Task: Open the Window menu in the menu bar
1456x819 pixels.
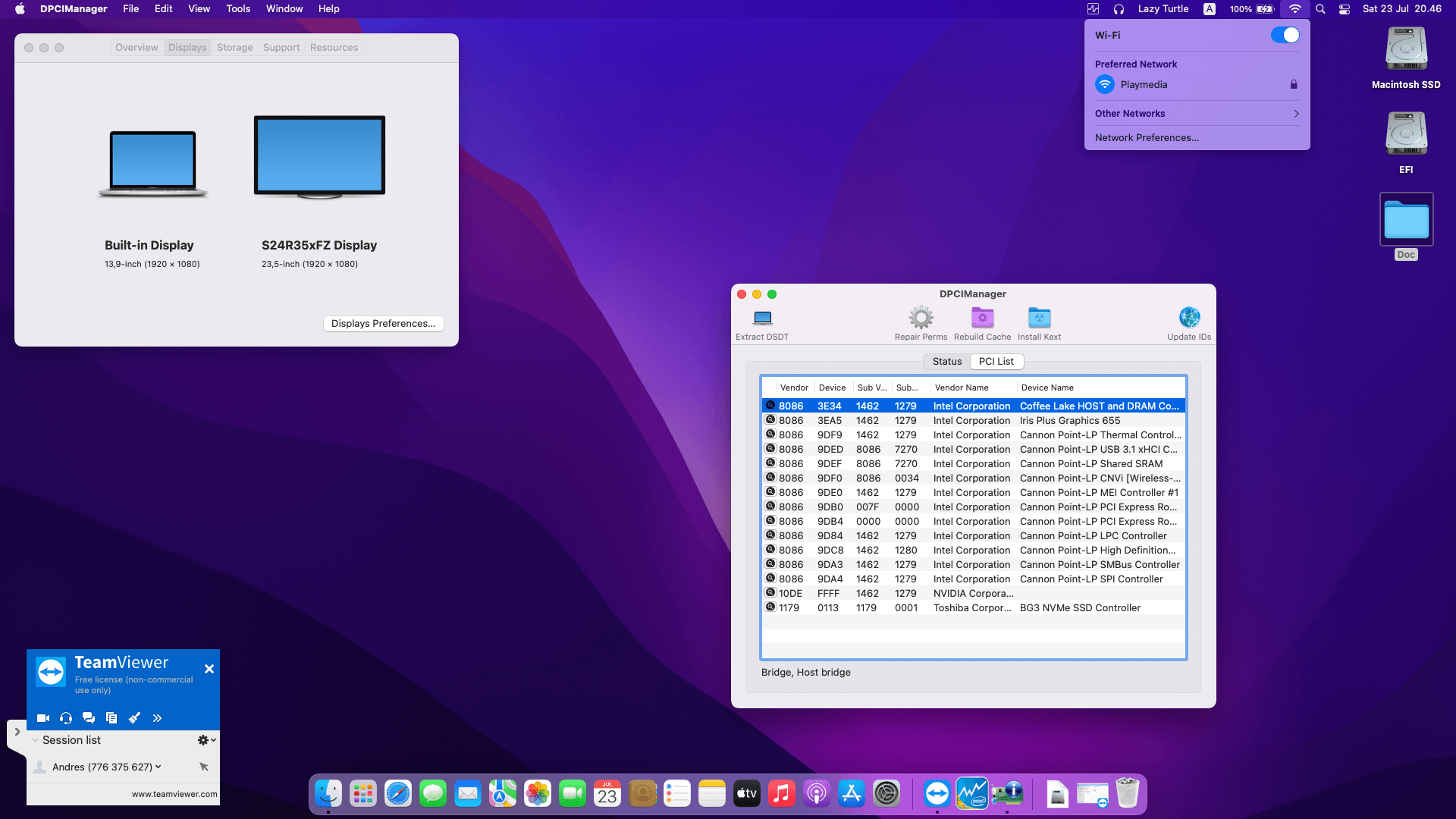Action: tap(284, 8)
